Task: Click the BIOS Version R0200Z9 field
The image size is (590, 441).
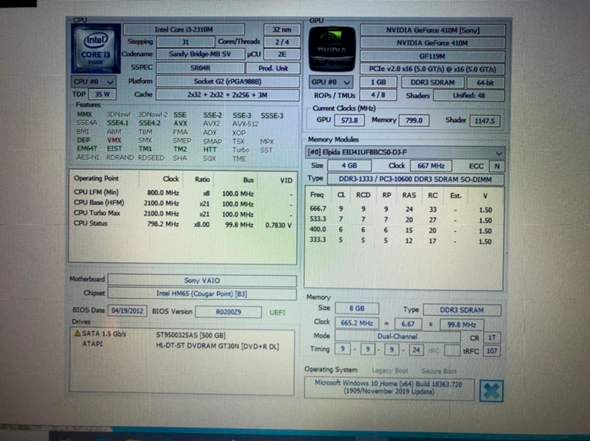Action: (x=228, y=312)
